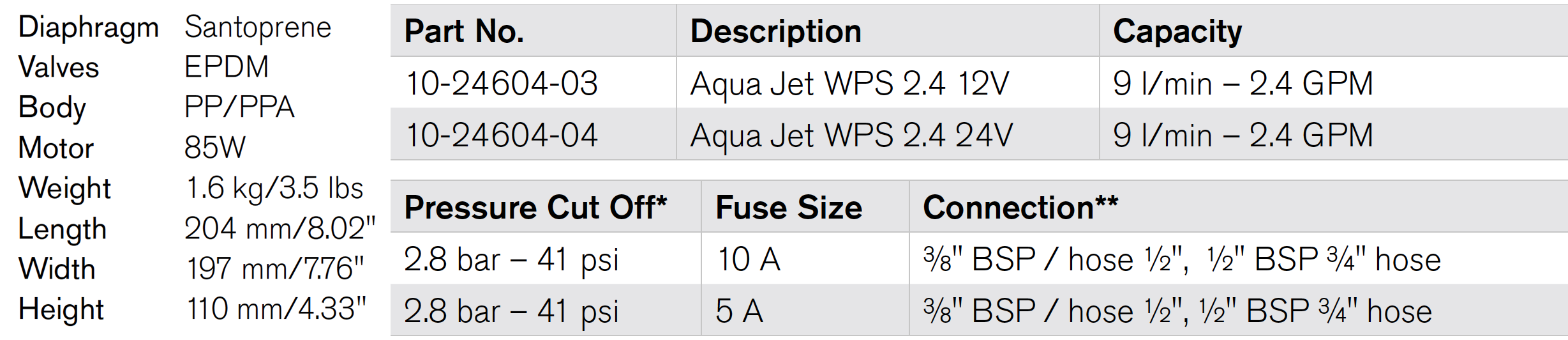Click the EPDM valves value

pyautogui.click(x=227, y=67)
